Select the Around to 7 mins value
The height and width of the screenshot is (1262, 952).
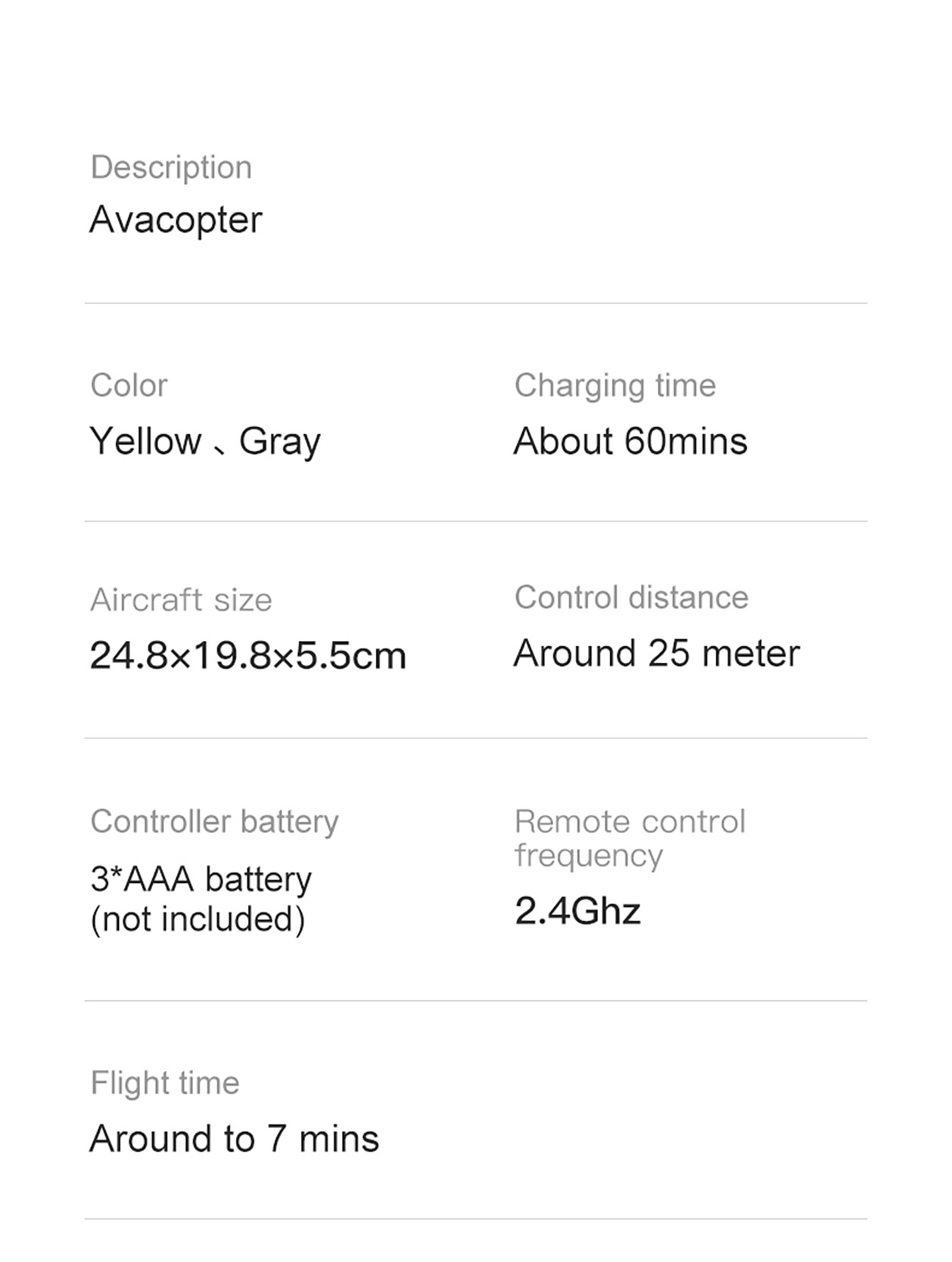pos(234,1139)
